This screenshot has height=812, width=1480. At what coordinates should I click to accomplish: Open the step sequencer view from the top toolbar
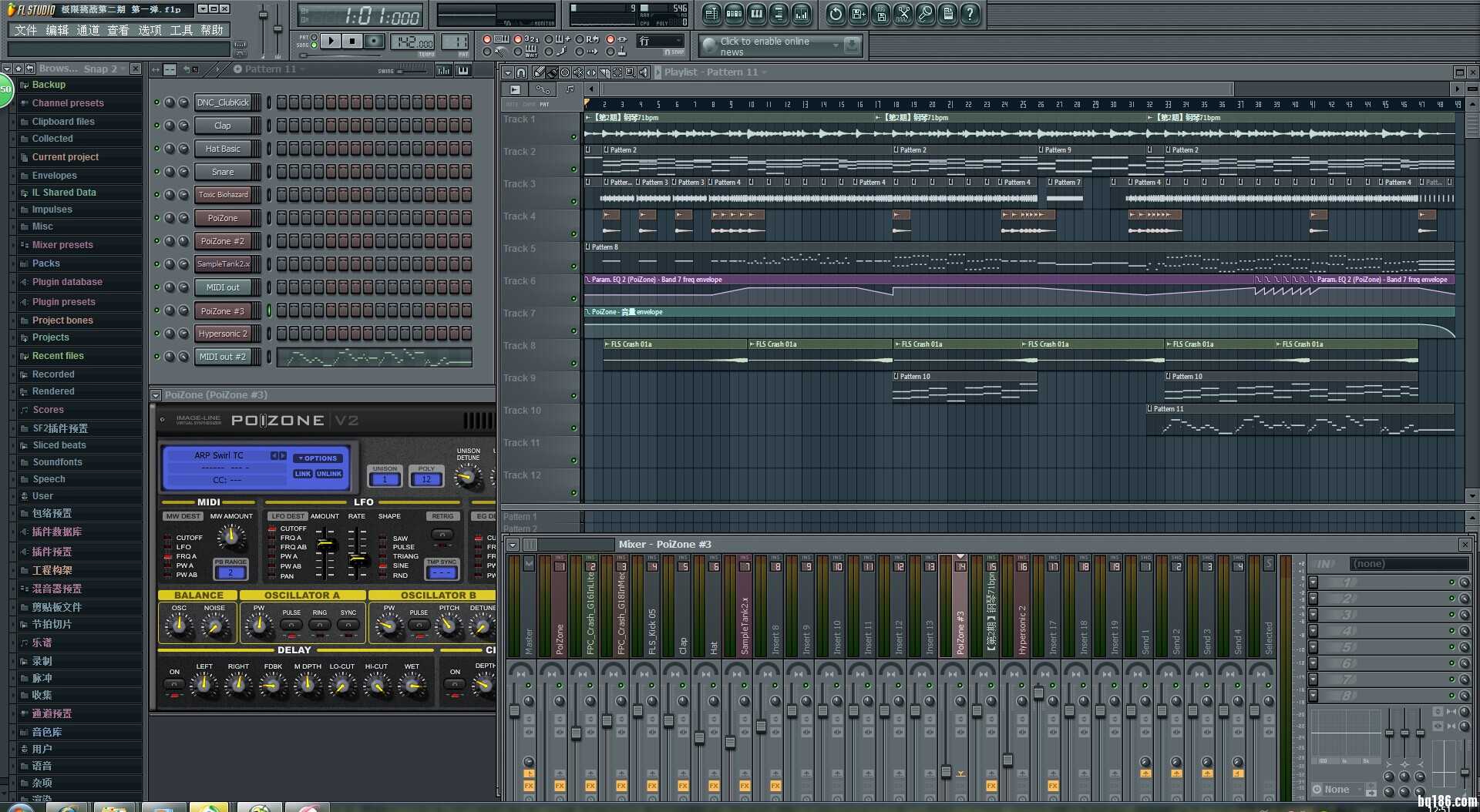[734, 14]
